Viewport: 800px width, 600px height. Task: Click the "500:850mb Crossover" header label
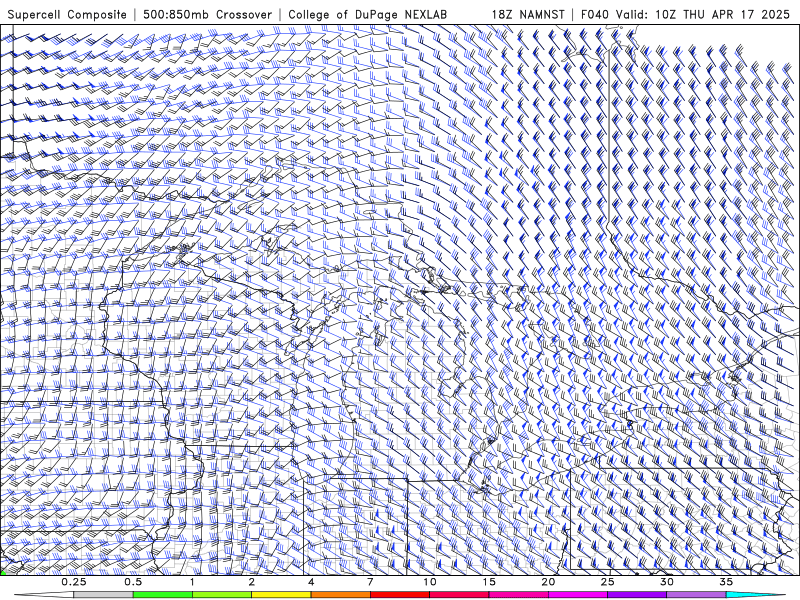click(x=208, y=14)
